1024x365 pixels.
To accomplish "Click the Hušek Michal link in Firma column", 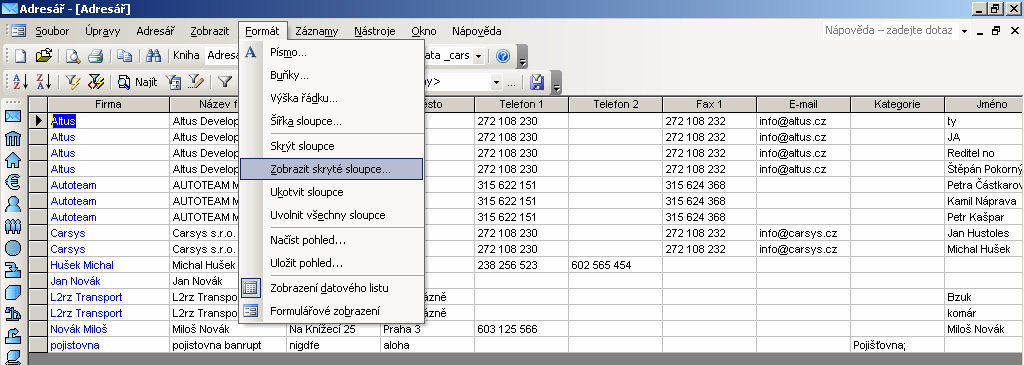I will pos(82,265).
